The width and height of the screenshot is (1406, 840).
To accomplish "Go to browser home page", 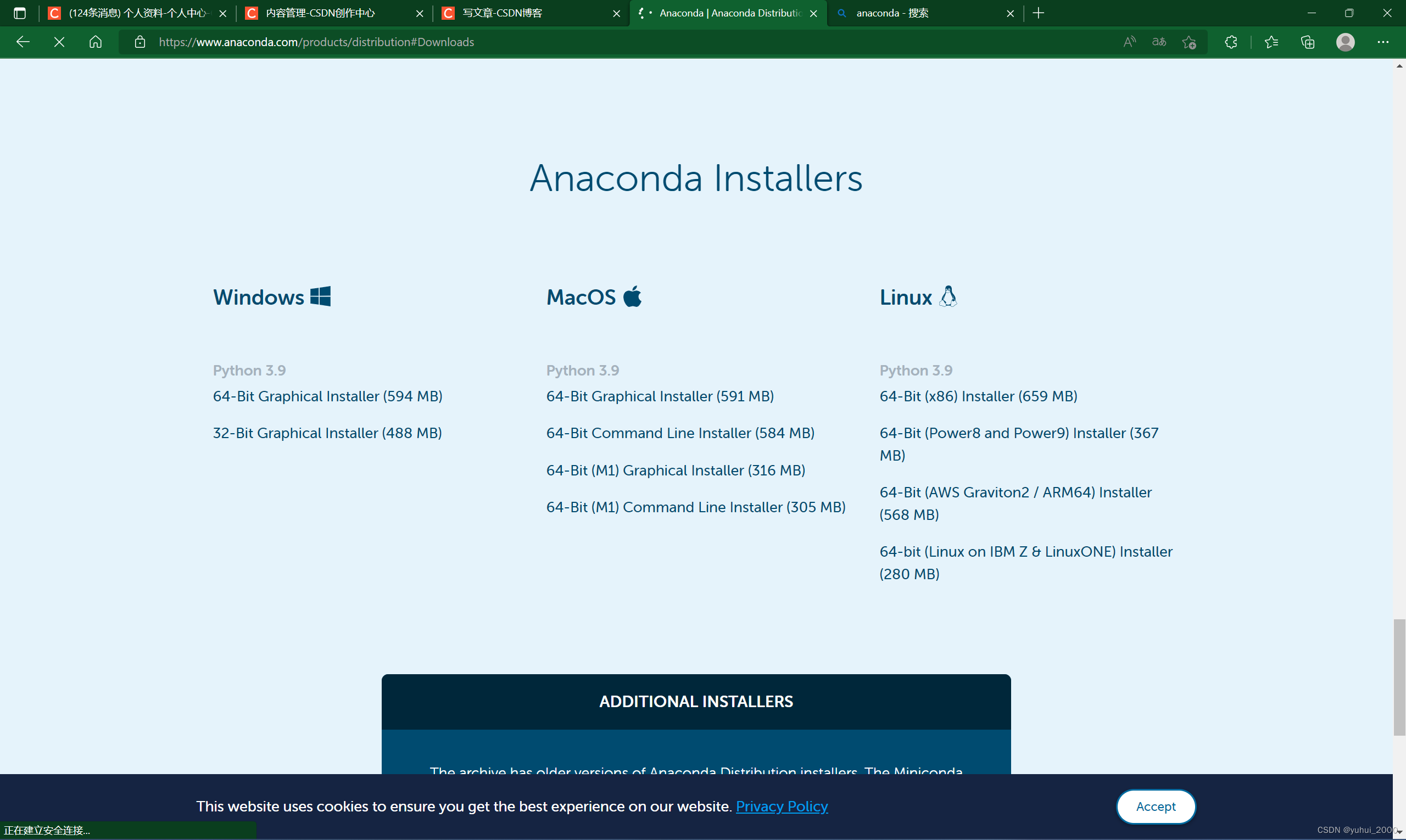I will point(95,42).
